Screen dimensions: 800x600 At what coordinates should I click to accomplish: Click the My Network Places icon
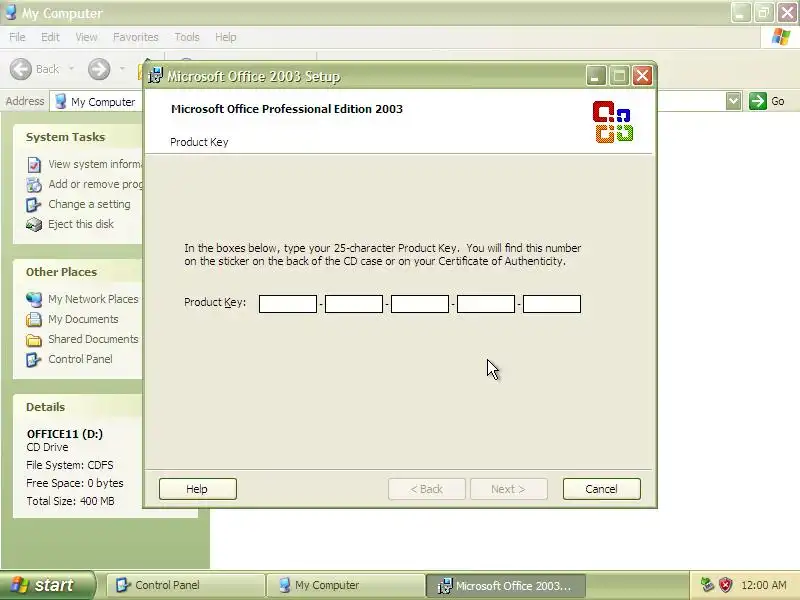click(34, 299)
